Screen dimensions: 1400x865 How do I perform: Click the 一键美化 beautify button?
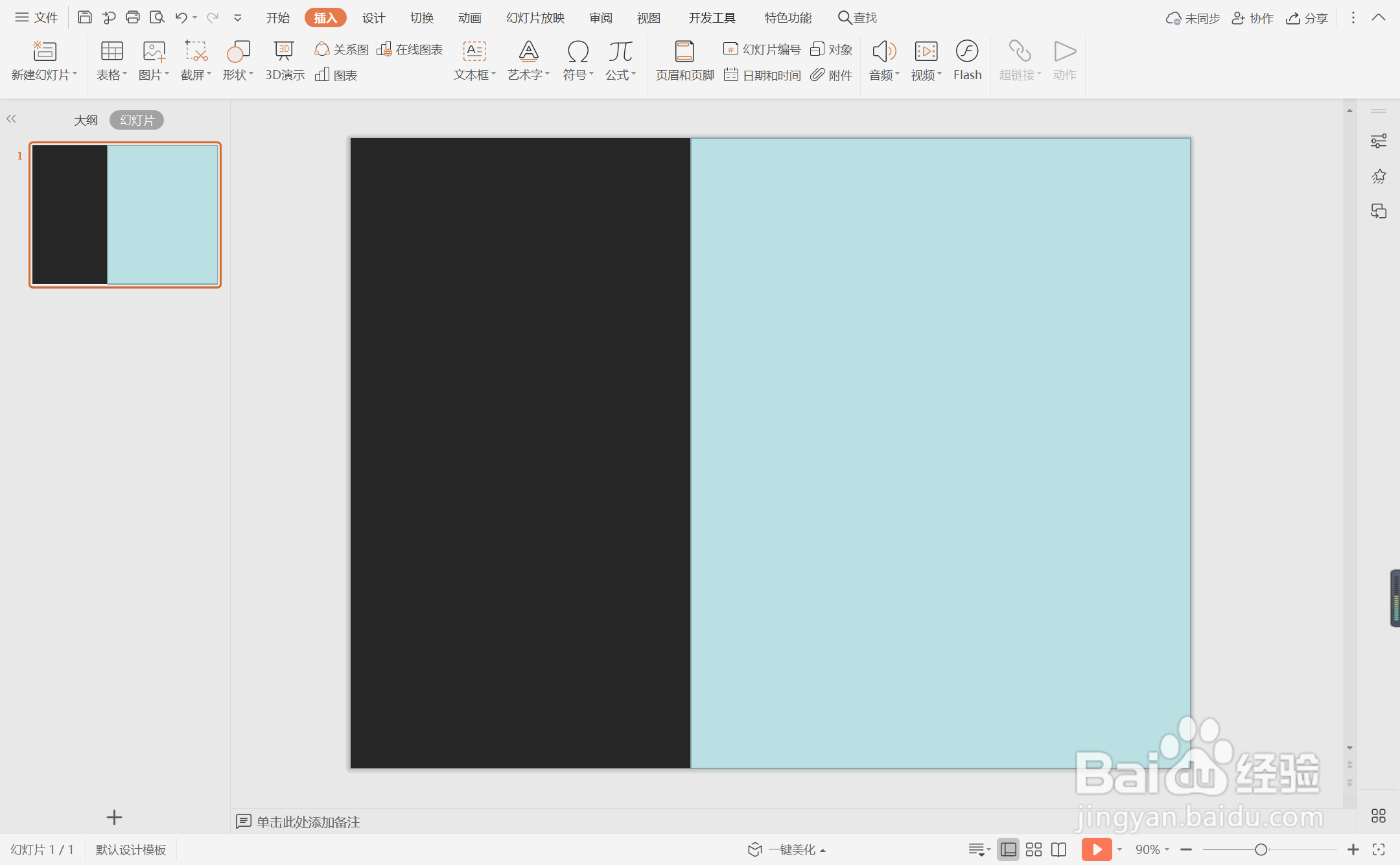pos(787,849)
